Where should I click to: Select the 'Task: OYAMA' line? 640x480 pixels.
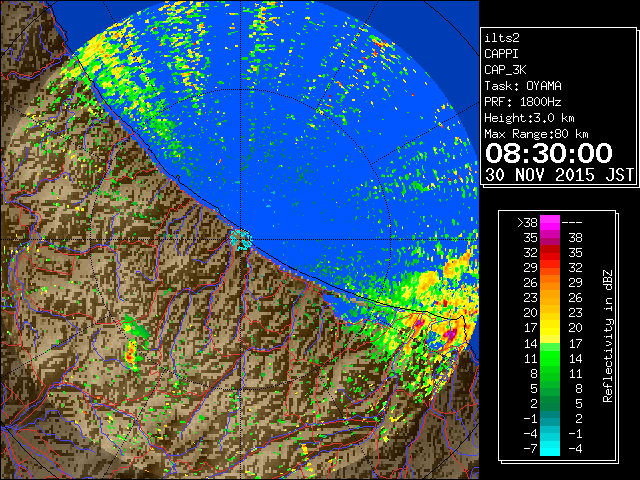(x=523, y=86)
